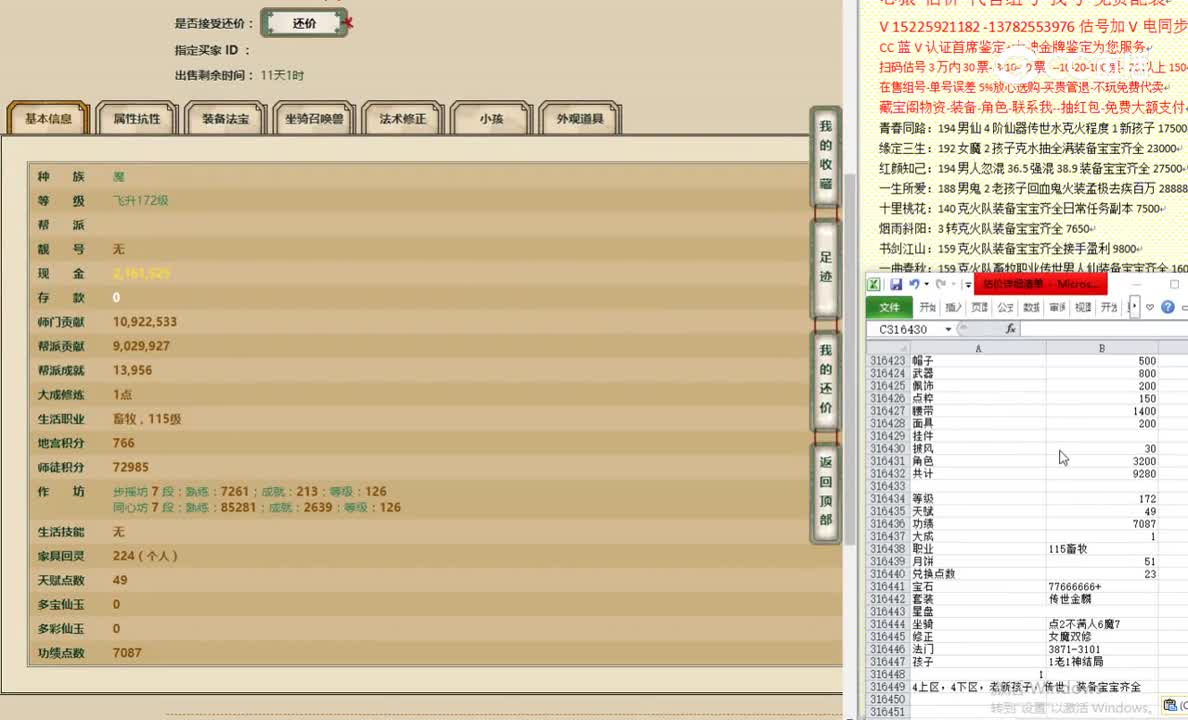
Task: Click the level text 飞升172级
Action: pyautogui.click(x=140, y=201)
